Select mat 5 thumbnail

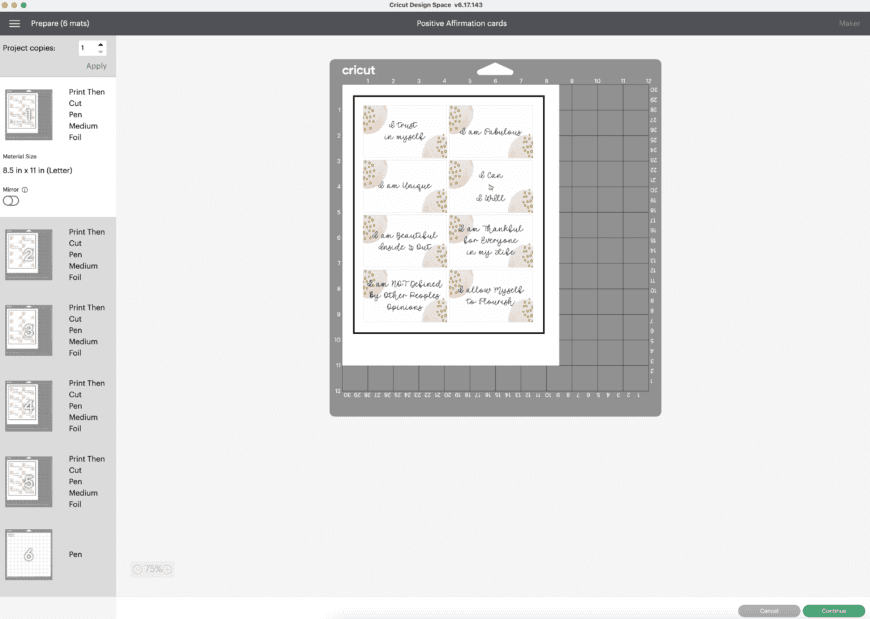click(x=29, y=481)
